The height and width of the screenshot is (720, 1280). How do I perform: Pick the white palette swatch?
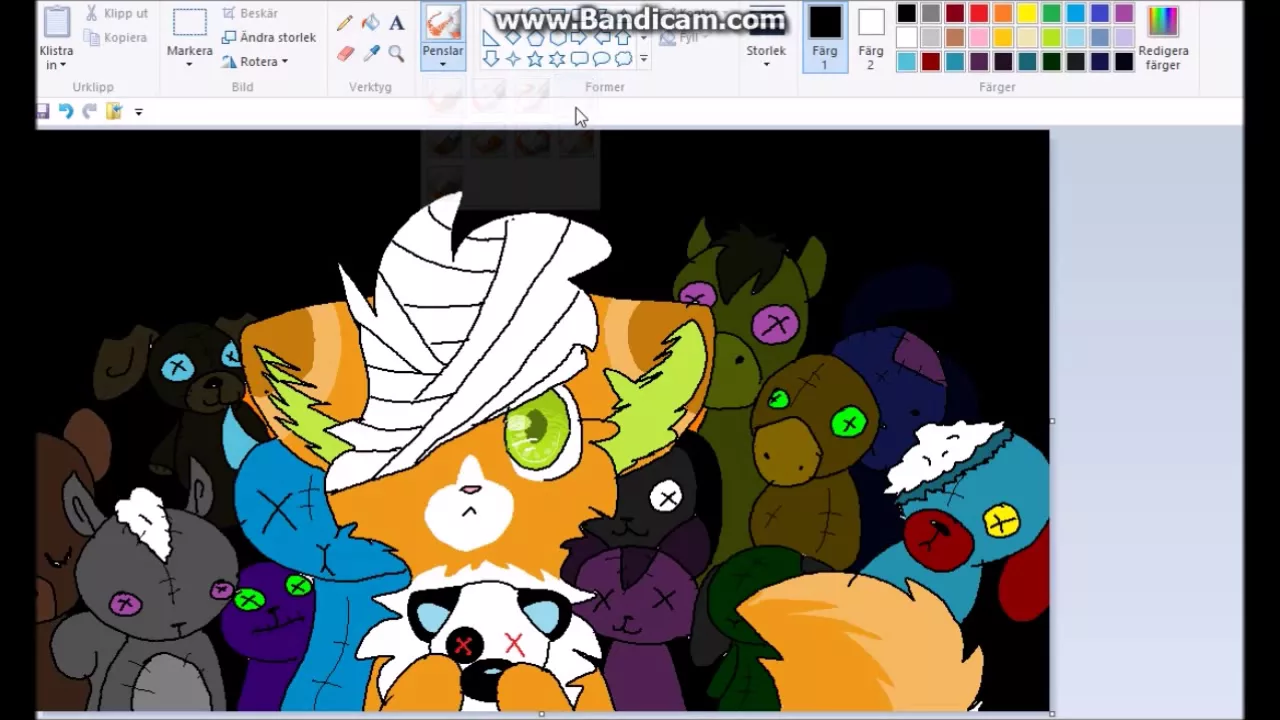coord(906,37)
